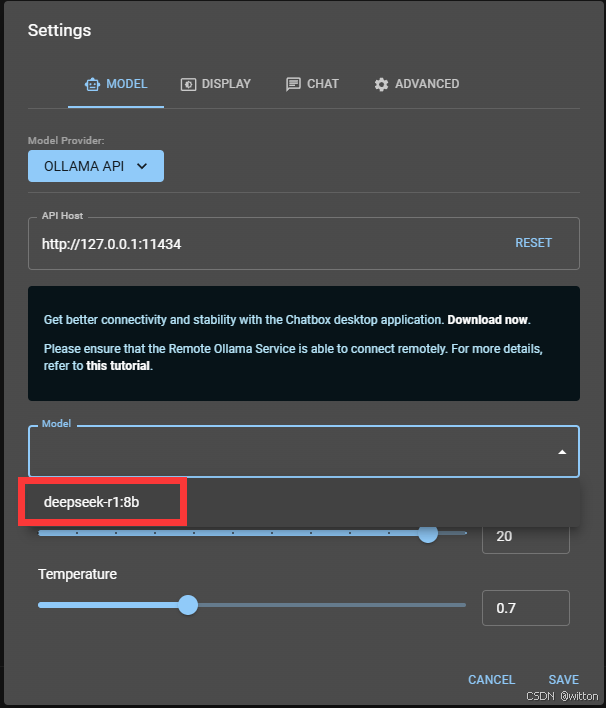
Task: Follow the Download now link
Action: [x=488, y=320]
